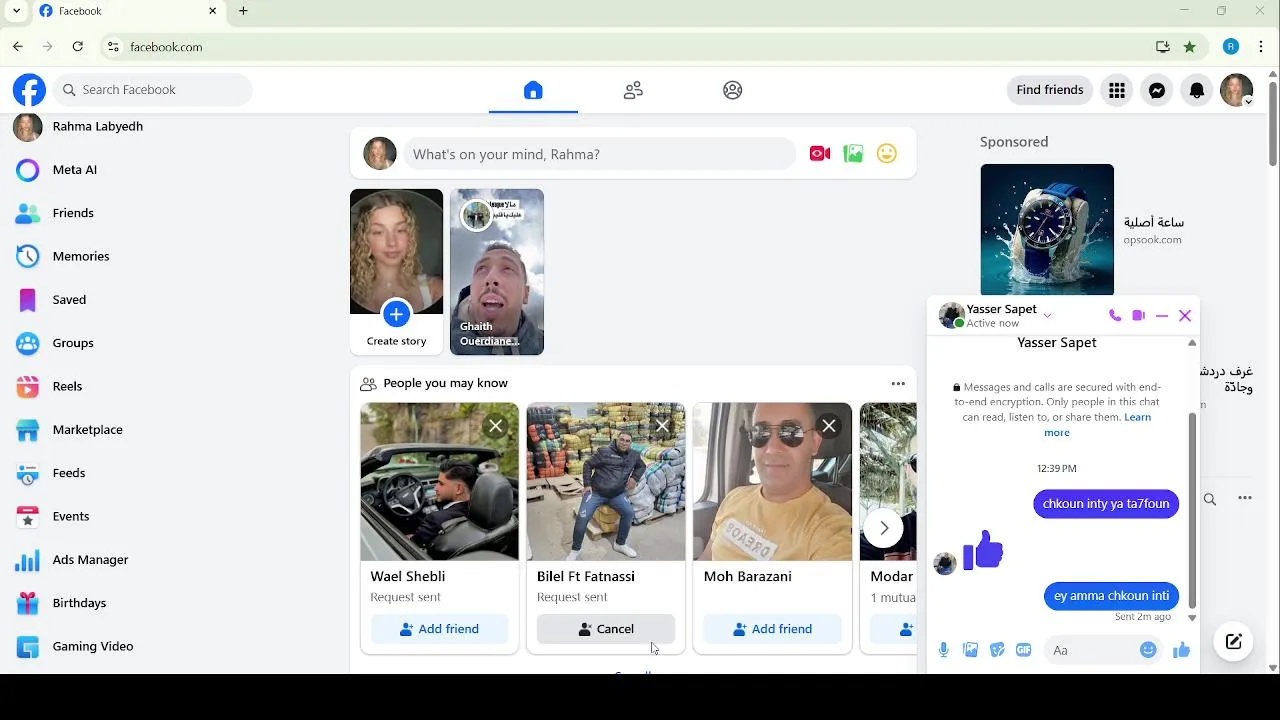The image size is (1280, 720).
Task: Cancel request to Bilel Ft Fatnassi
Action: [606, 629]
